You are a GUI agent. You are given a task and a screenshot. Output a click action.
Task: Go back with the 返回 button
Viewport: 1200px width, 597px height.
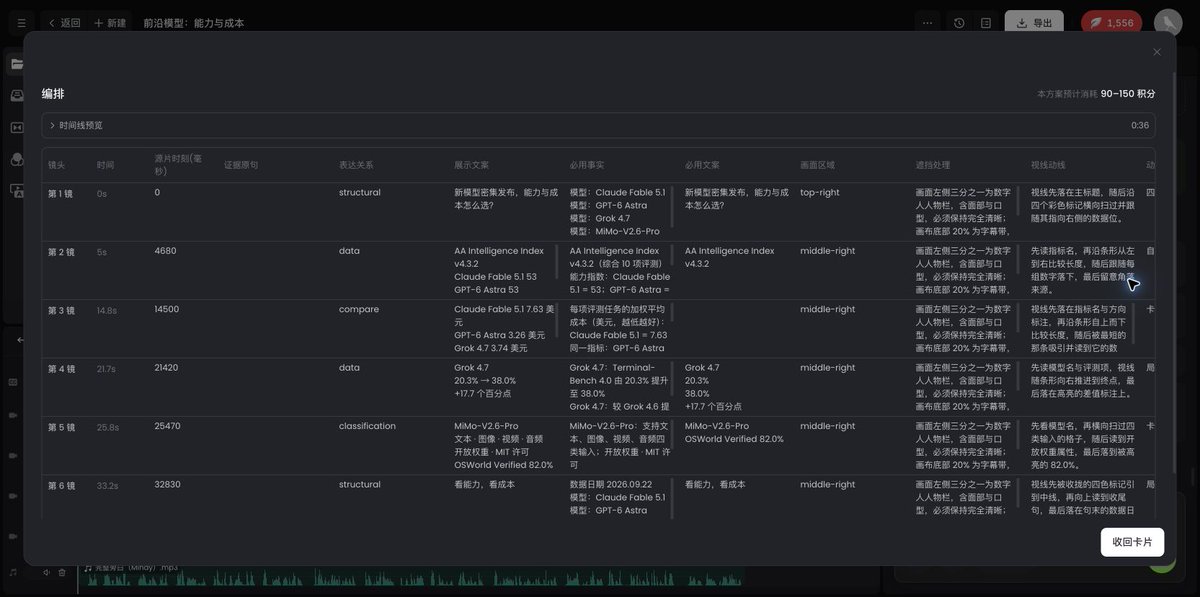click(x=63, y=23)
